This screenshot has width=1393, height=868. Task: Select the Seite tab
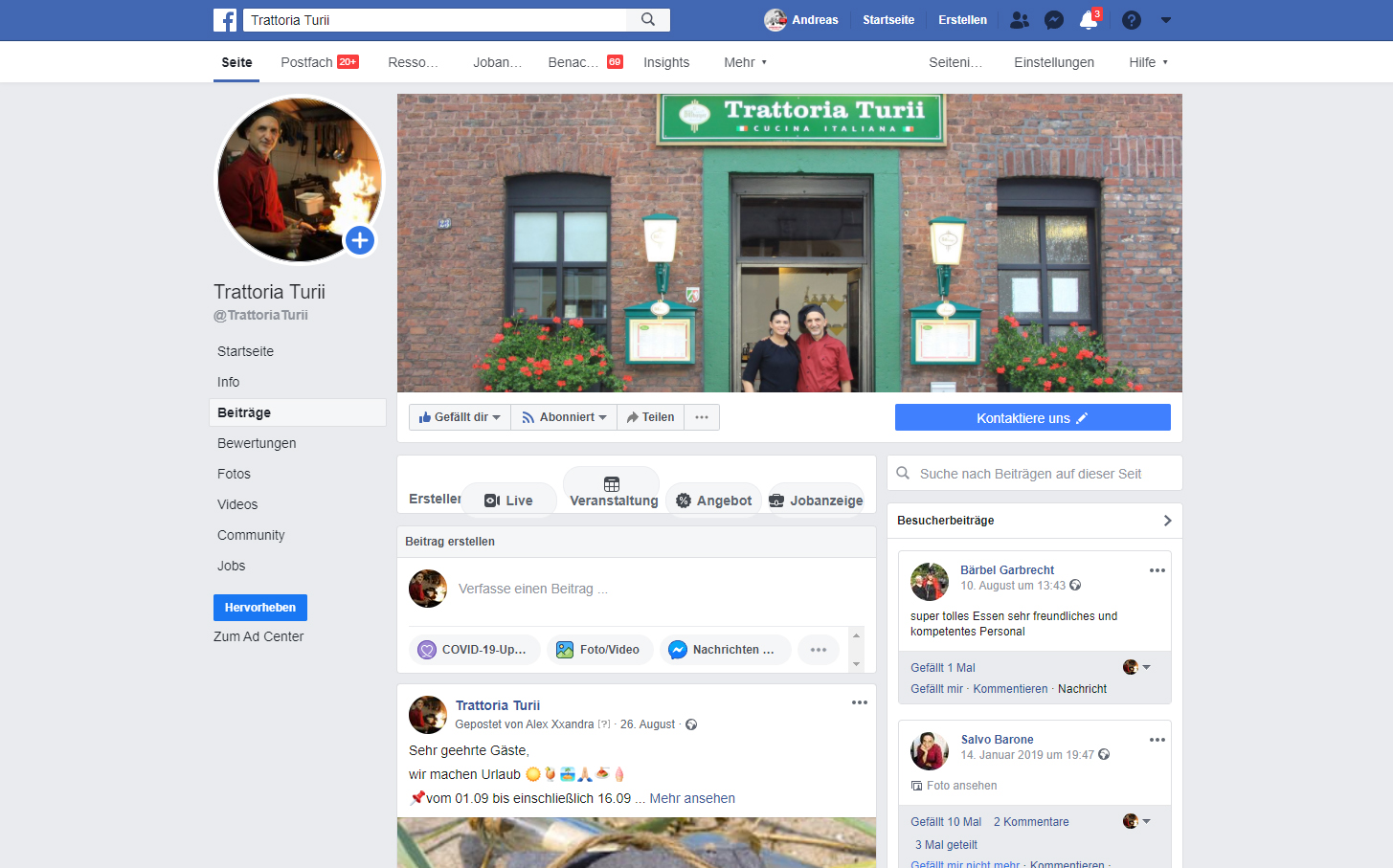click(x=236, y=62)
